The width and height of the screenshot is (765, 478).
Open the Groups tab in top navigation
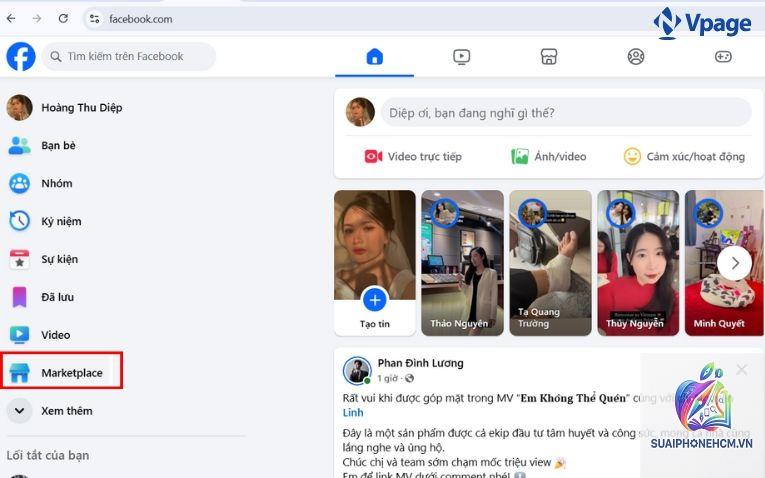tap(636, 57)
